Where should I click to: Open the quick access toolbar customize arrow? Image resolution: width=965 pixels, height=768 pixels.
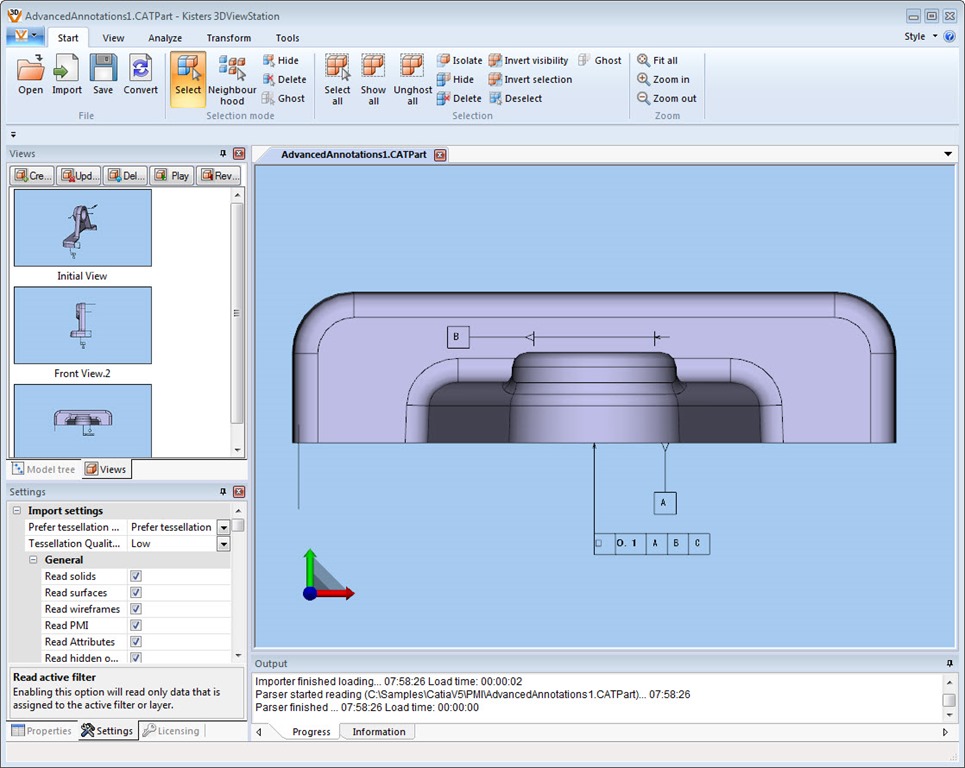click(13, 135)
